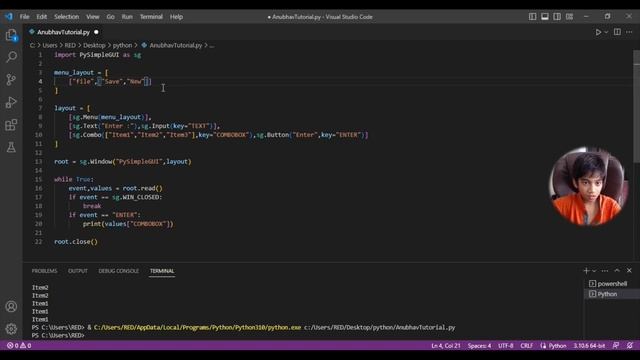Click line number 13 in the gutter
This screenshot has width=640, height=360.
pyautogui.click(x=38, y=162)
